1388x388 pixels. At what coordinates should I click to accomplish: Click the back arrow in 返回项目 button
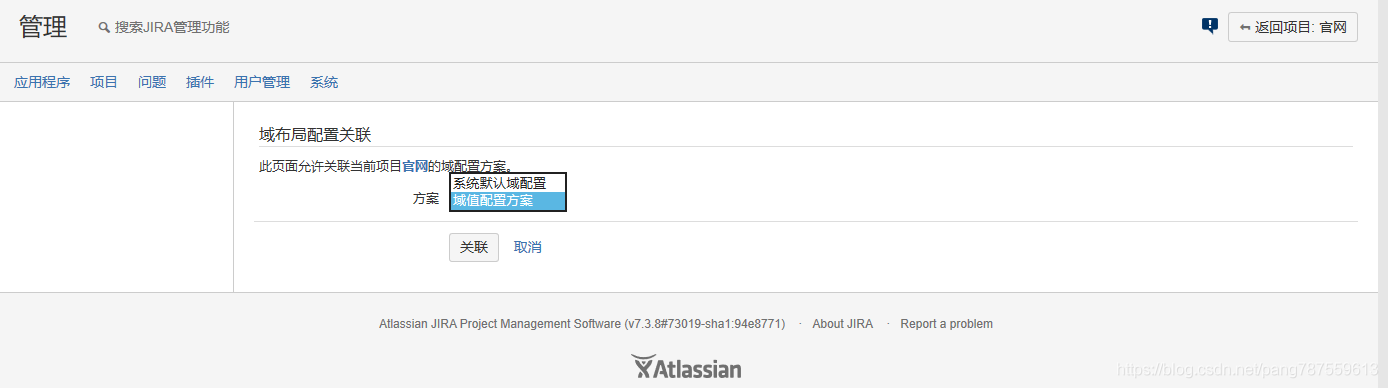(1244, 28)
